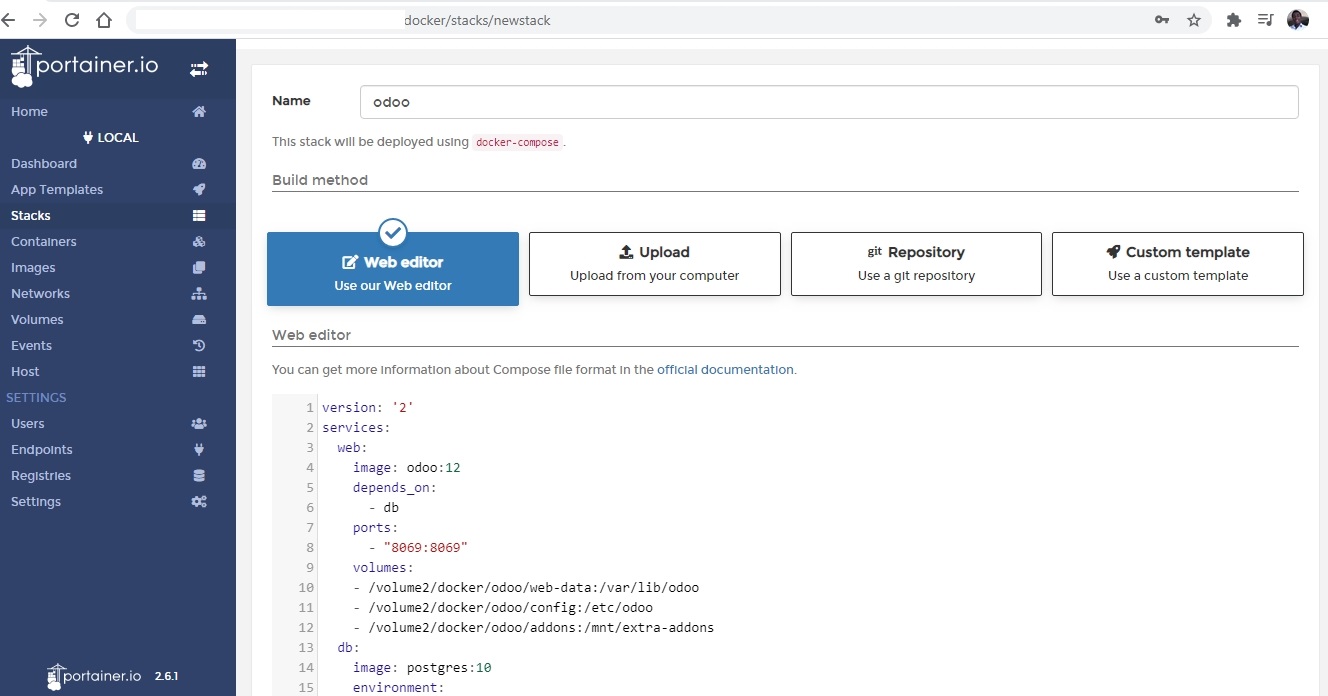Reload the page in browser
Viewport: 1328px width, 696px height.
click(x=72, y=20)
